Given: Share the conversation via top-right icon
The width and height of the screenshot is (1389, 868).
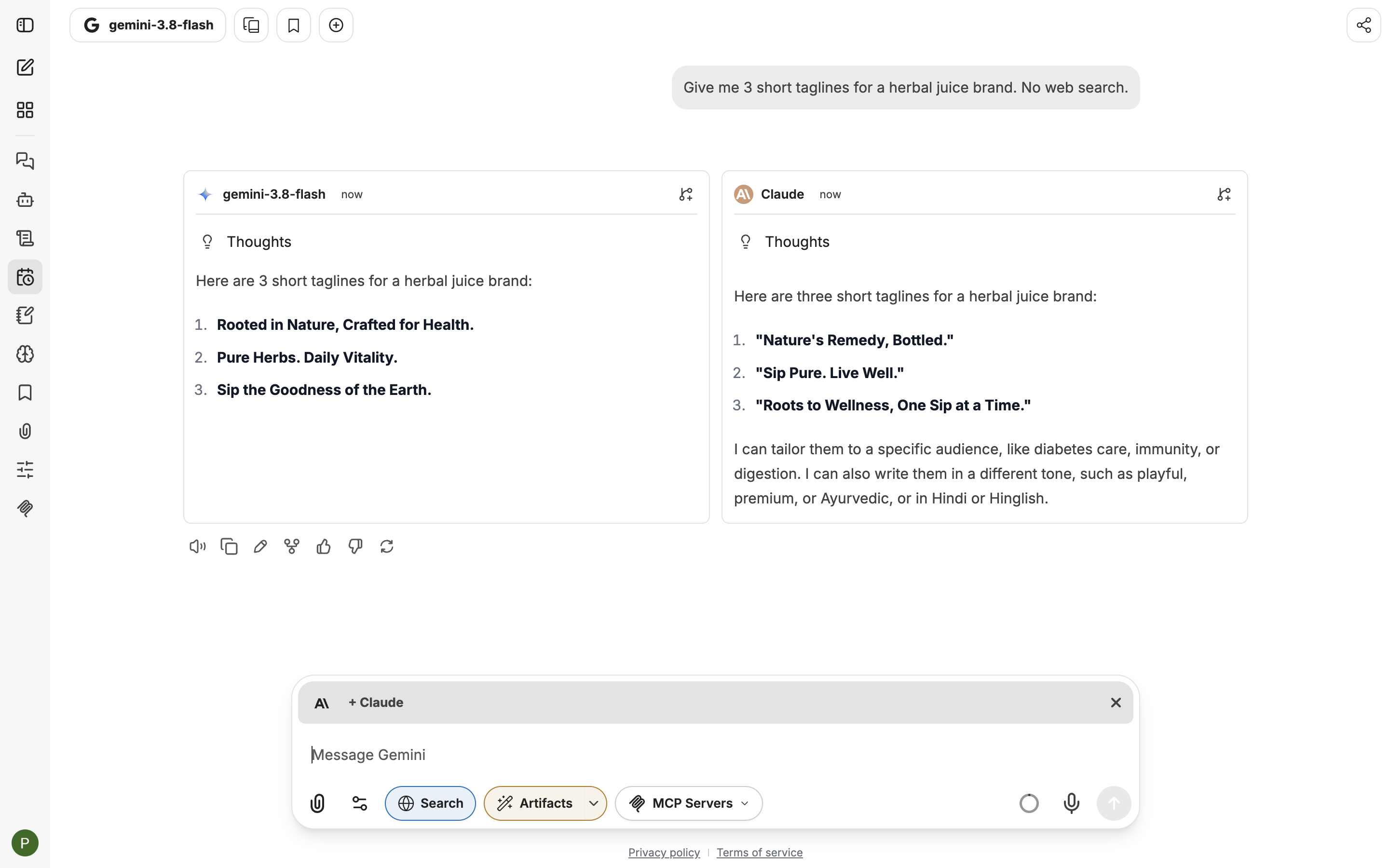Looking at the screenshot, I should click(1364, 25).
